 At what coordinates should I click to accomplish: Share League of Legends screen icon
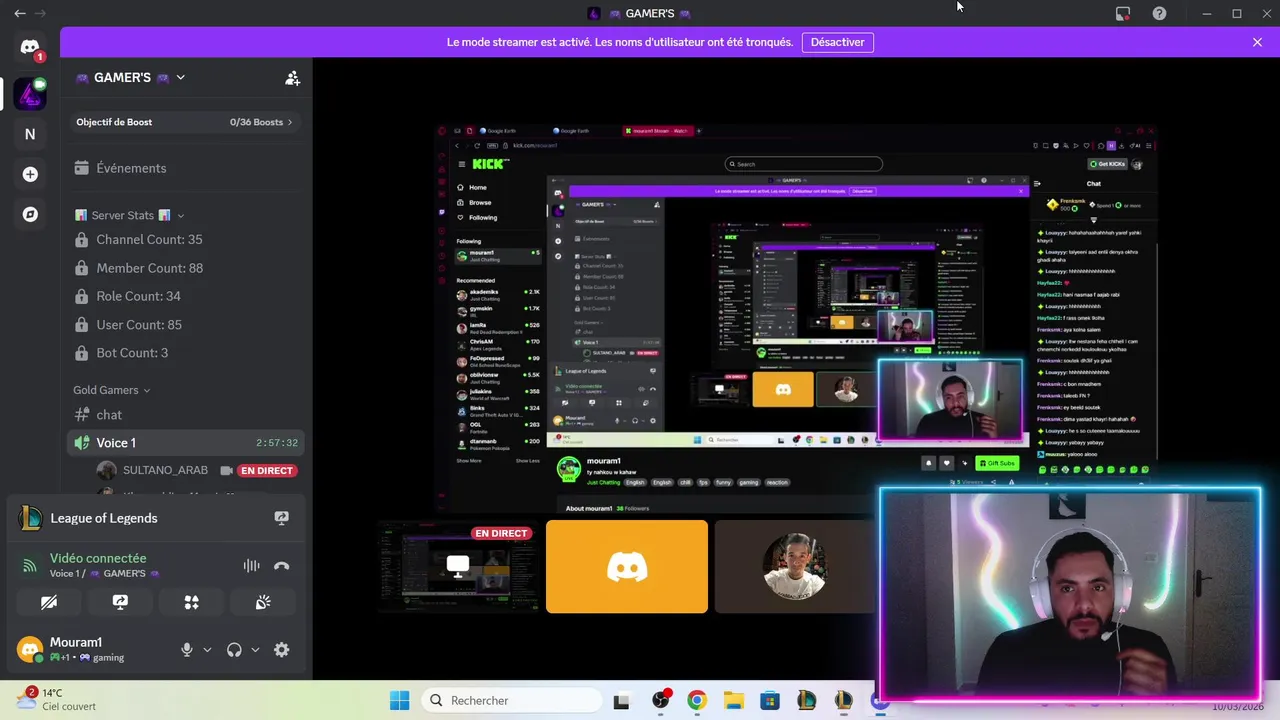point(281,518)
